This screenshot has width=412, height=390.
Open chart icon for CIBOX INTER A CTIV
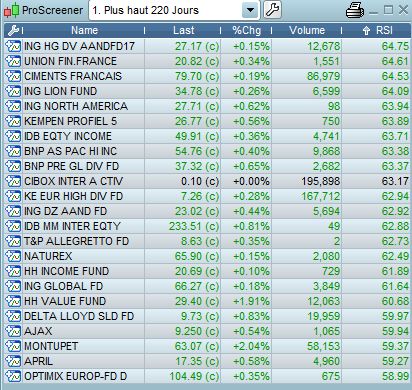click(x=13, y=181)
